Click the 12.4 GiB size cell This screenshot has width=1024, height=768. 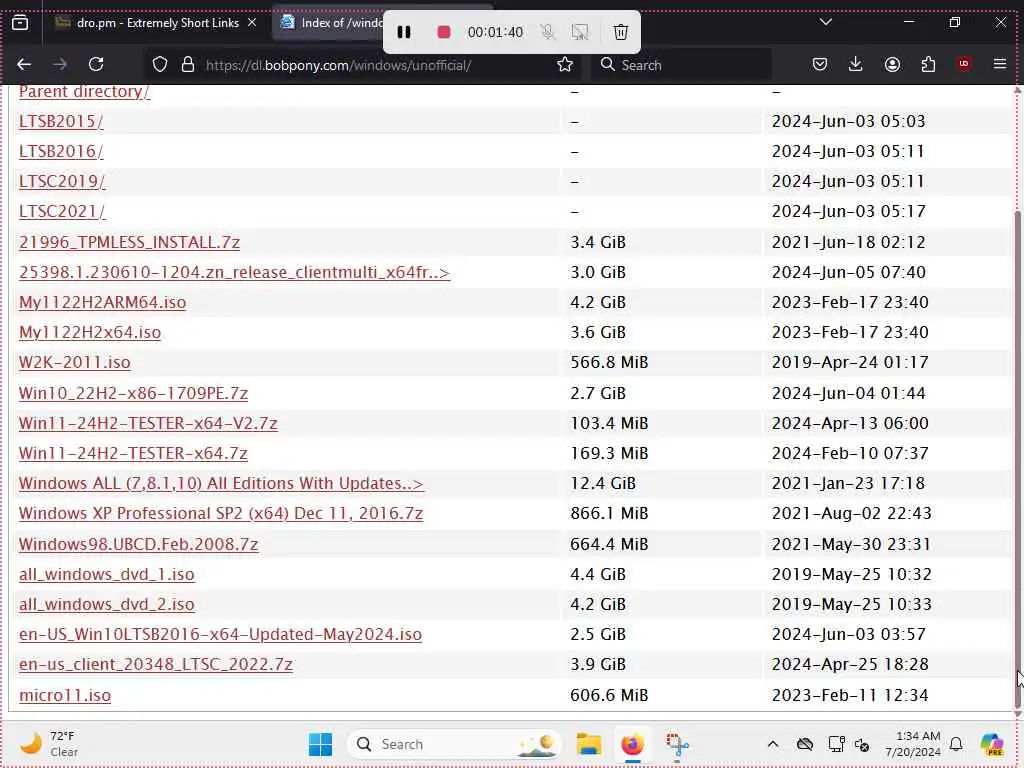[x=603, y=483]
